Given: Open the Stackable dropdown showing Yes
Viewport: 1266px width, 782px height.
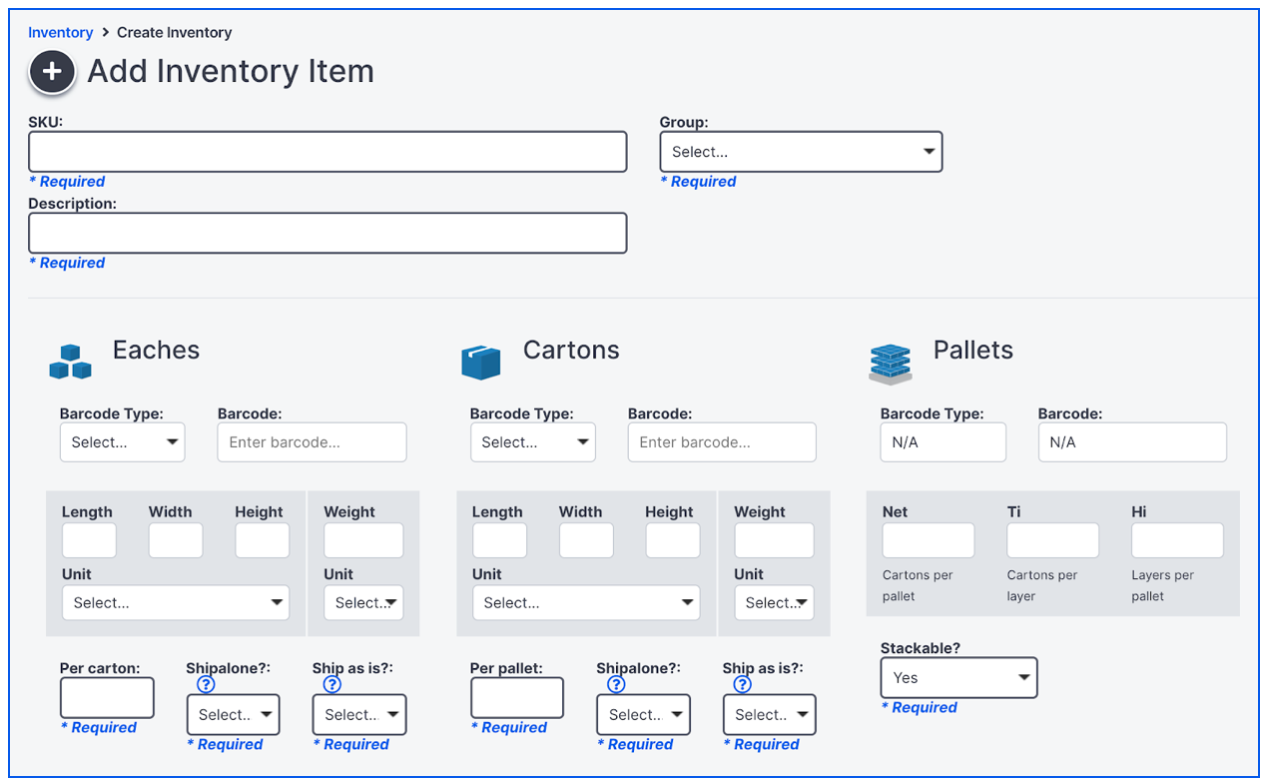Looking at the screenshot, I should [958, 677].
